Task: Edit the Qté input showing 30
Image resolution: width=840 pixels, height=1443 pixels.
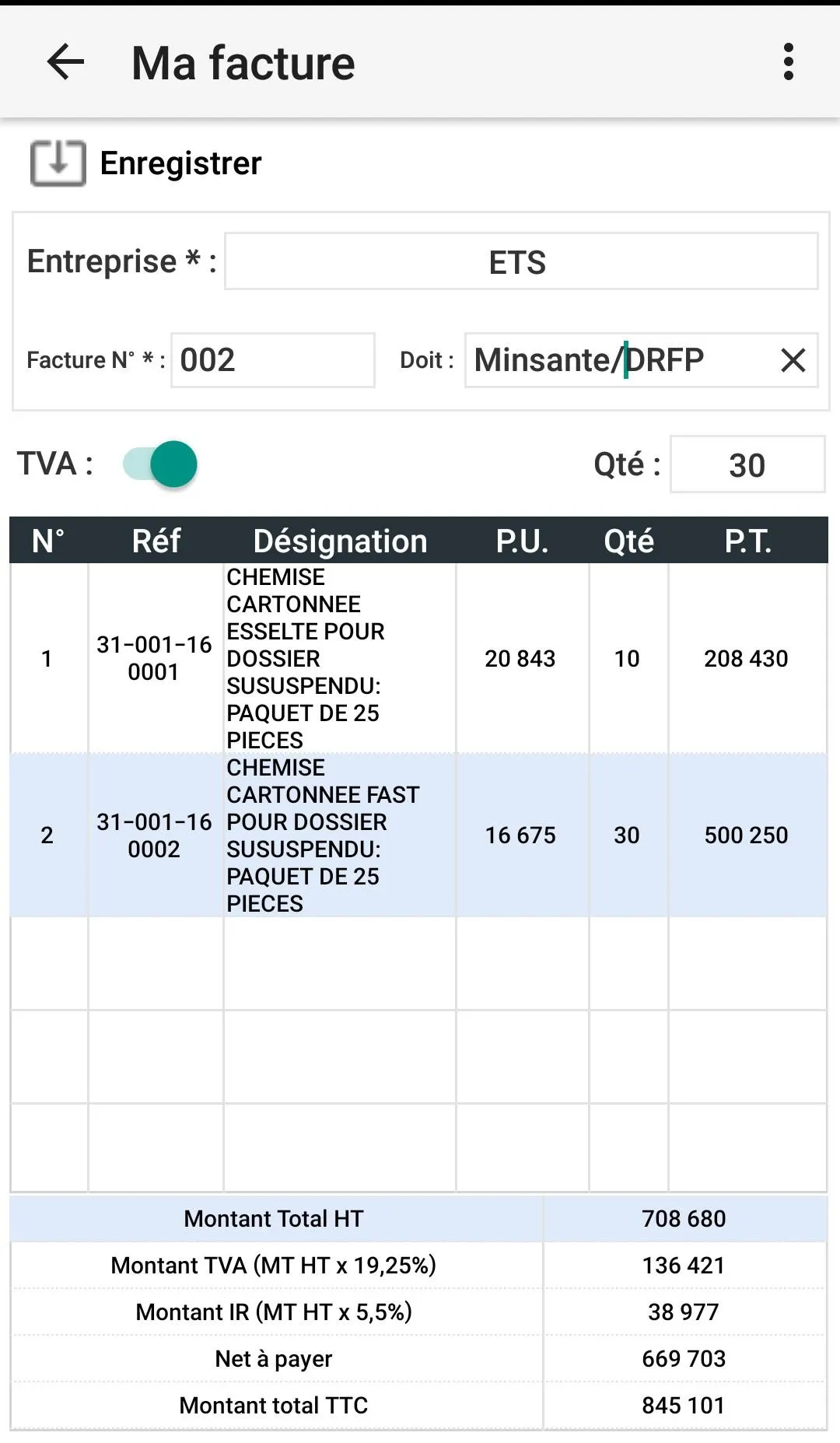Action: [747, 464]
